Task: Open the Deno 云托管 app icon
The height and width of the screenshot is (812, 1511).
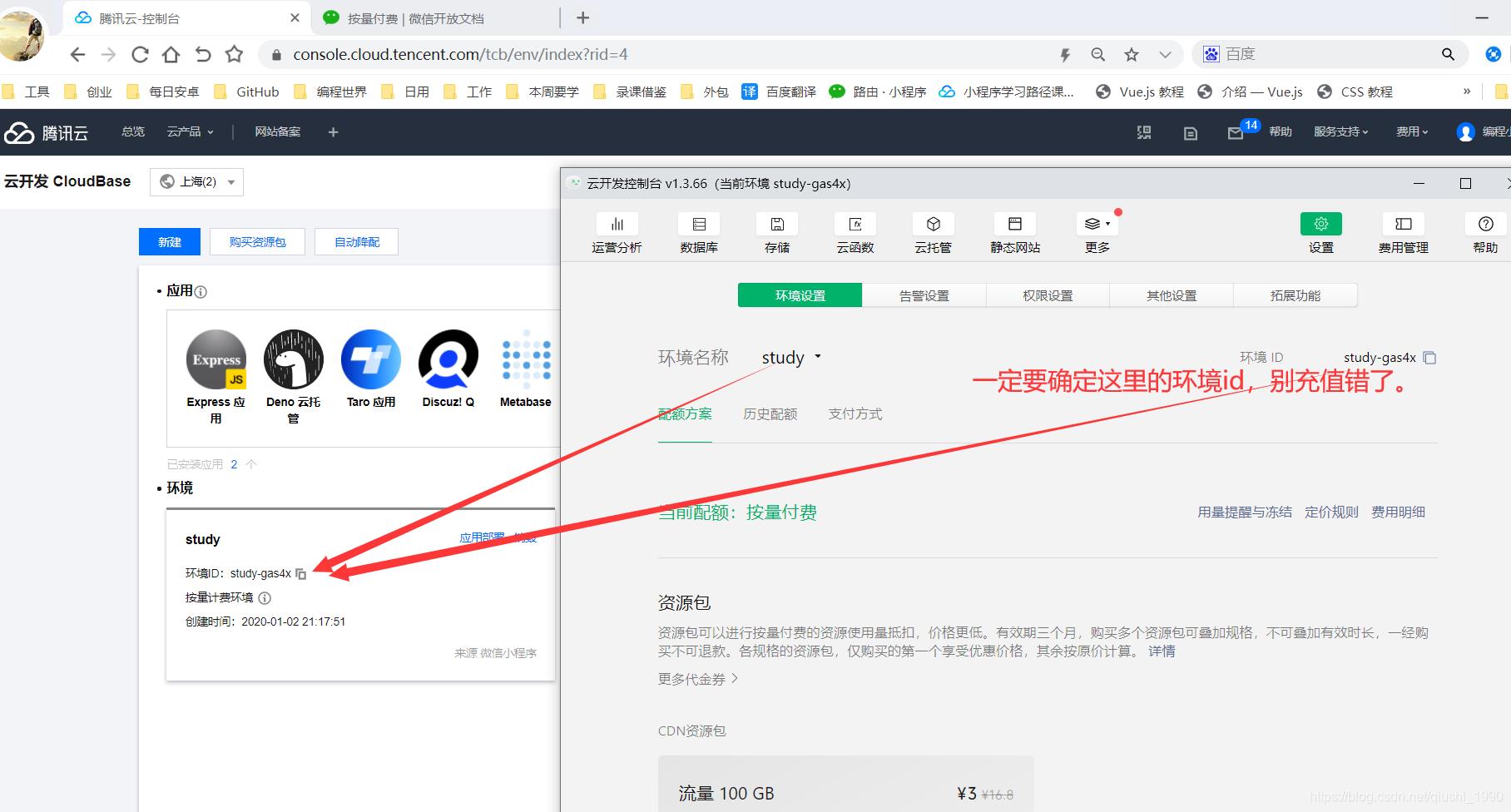Action: click(294, 359)
